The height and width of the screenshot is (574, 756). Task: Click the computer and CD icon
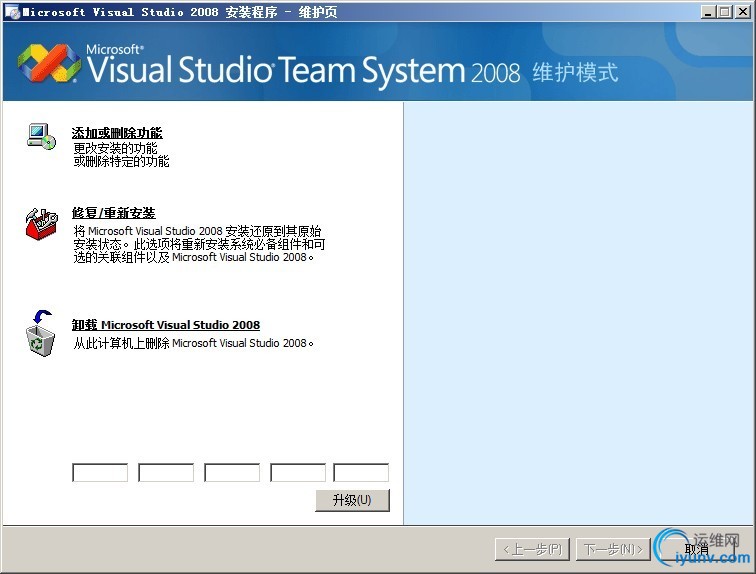click(41, 136)
